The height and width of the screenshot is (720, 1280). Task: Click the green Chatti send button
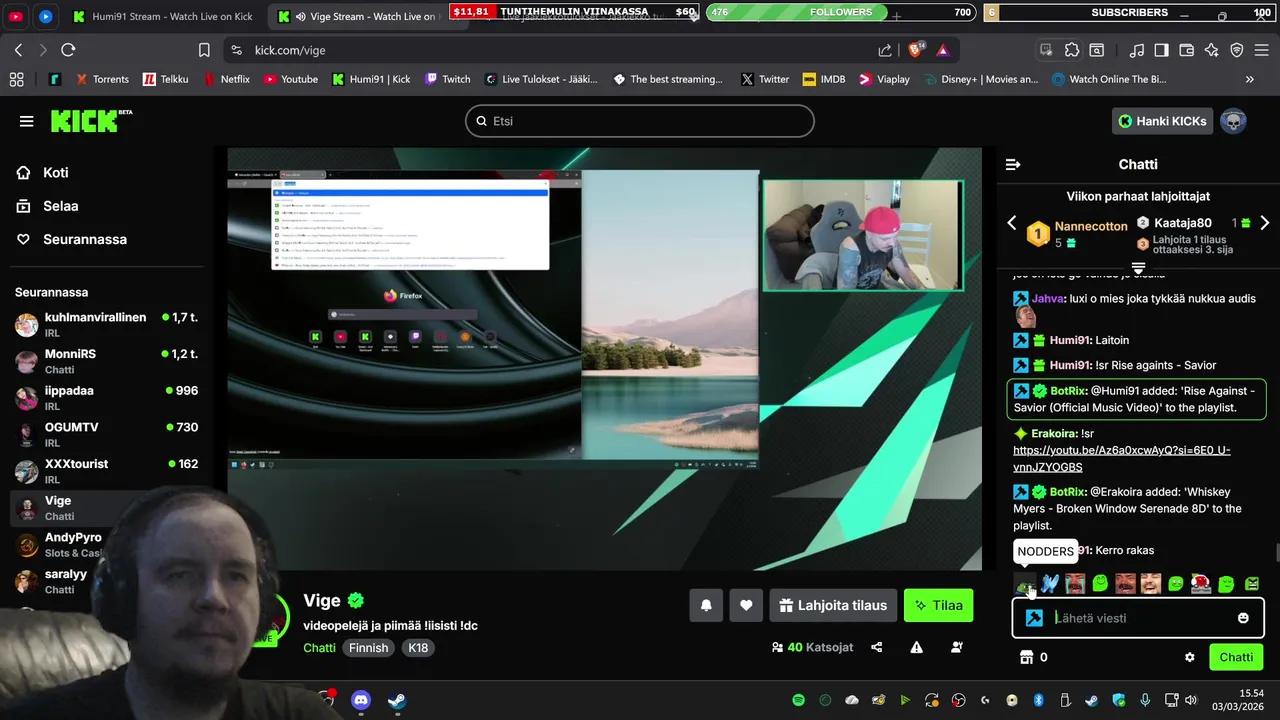pos(1236,657)
